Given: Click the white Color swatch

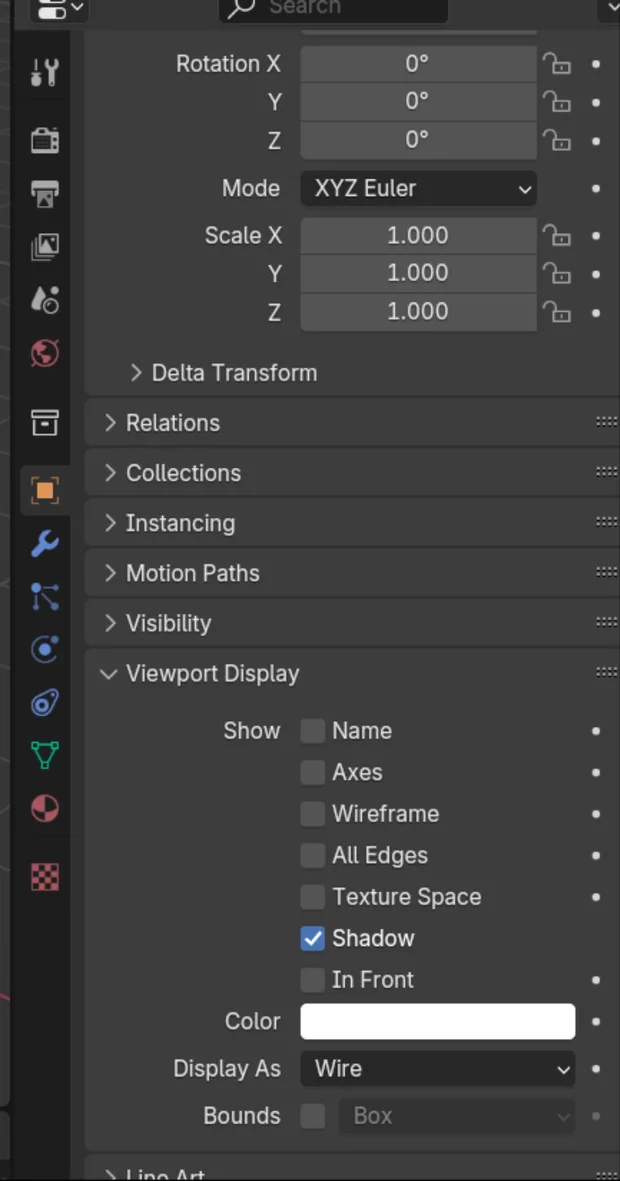Looking at the screenshot, I should coord(437,1021).
